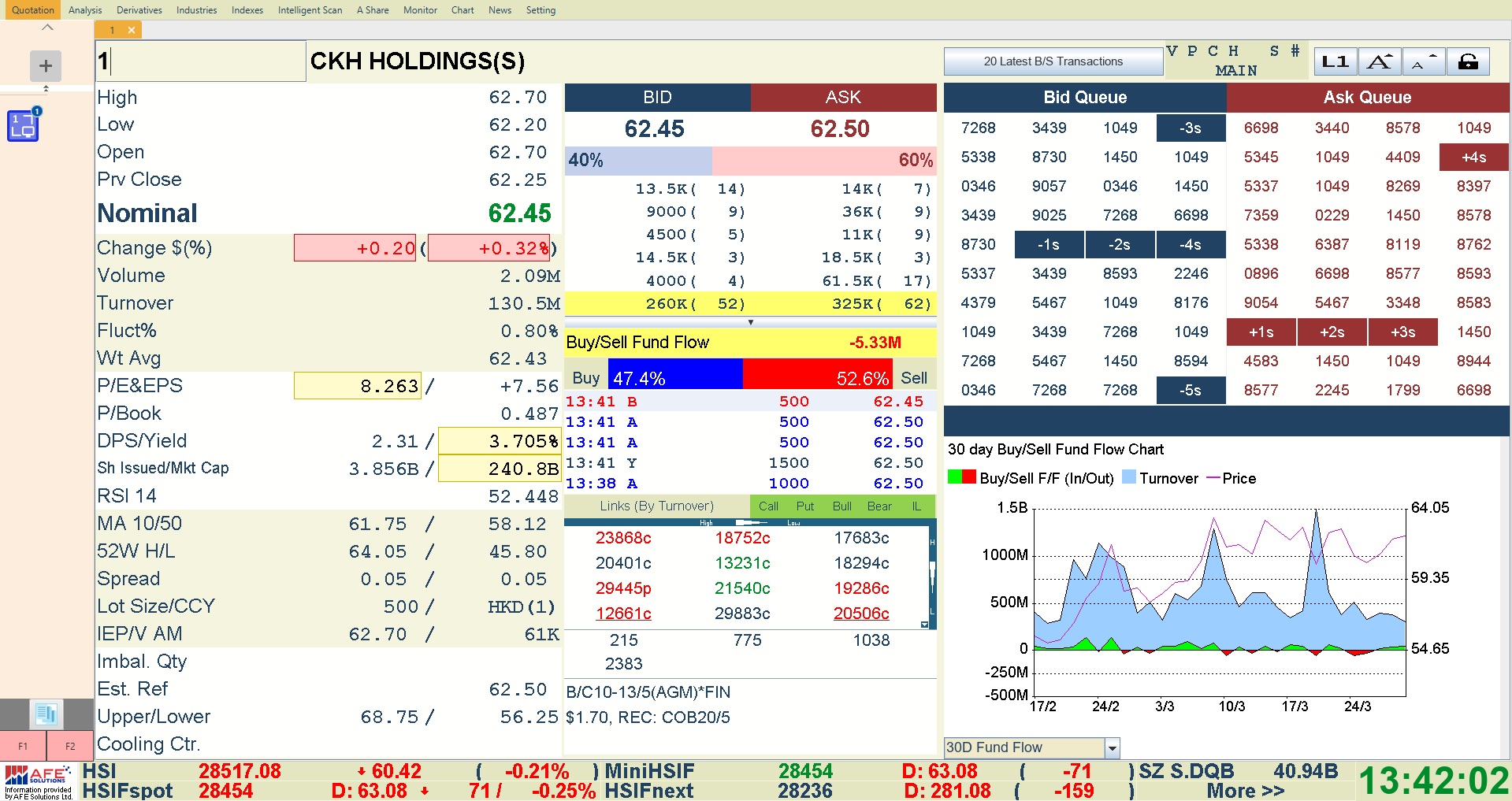1512x801 pixels.
Task: Open the blue layout monitor icon with badge
Action: coord(24,125)
